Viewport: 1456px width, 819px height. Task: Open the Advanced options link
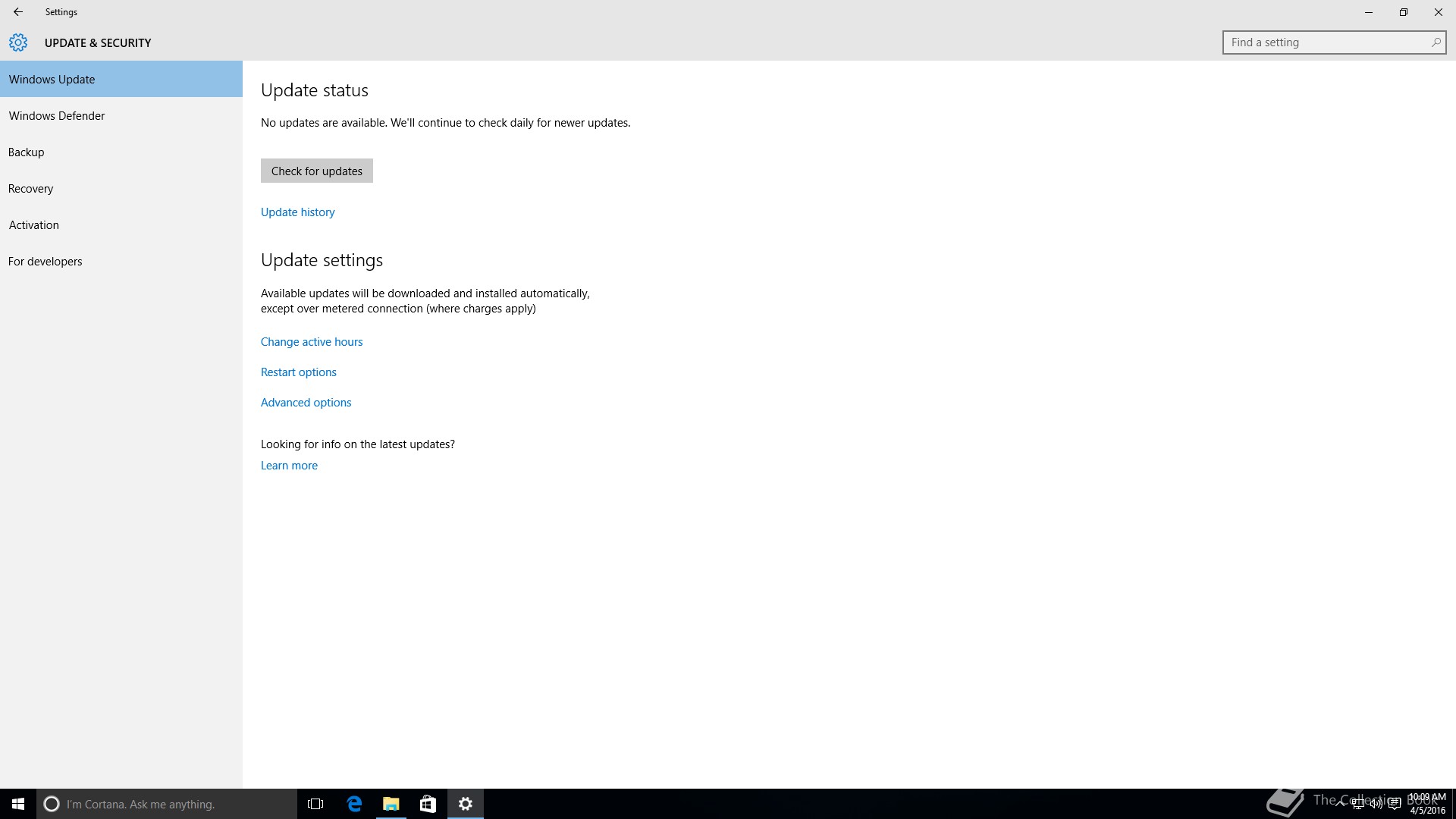point(306,403)
